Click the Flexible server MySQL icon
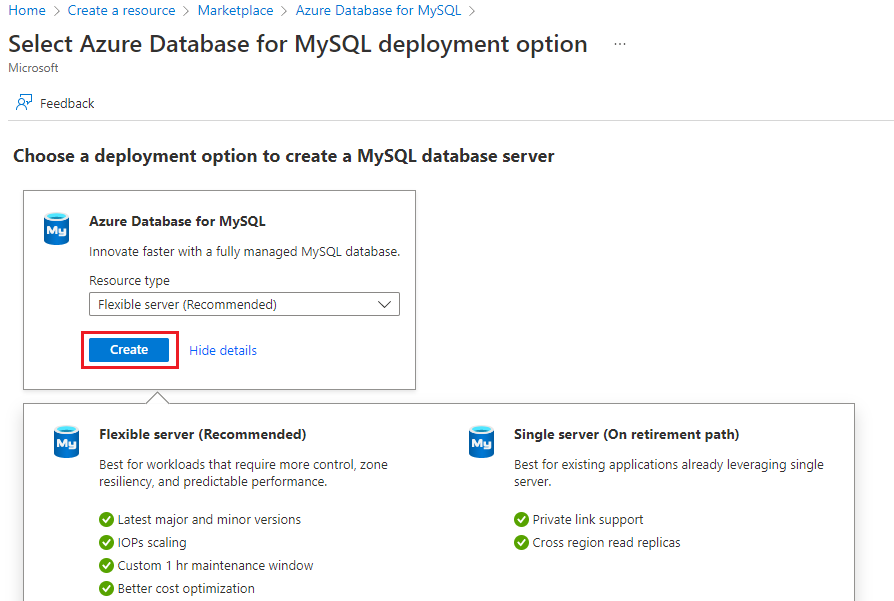 click(x=66, y=441)
